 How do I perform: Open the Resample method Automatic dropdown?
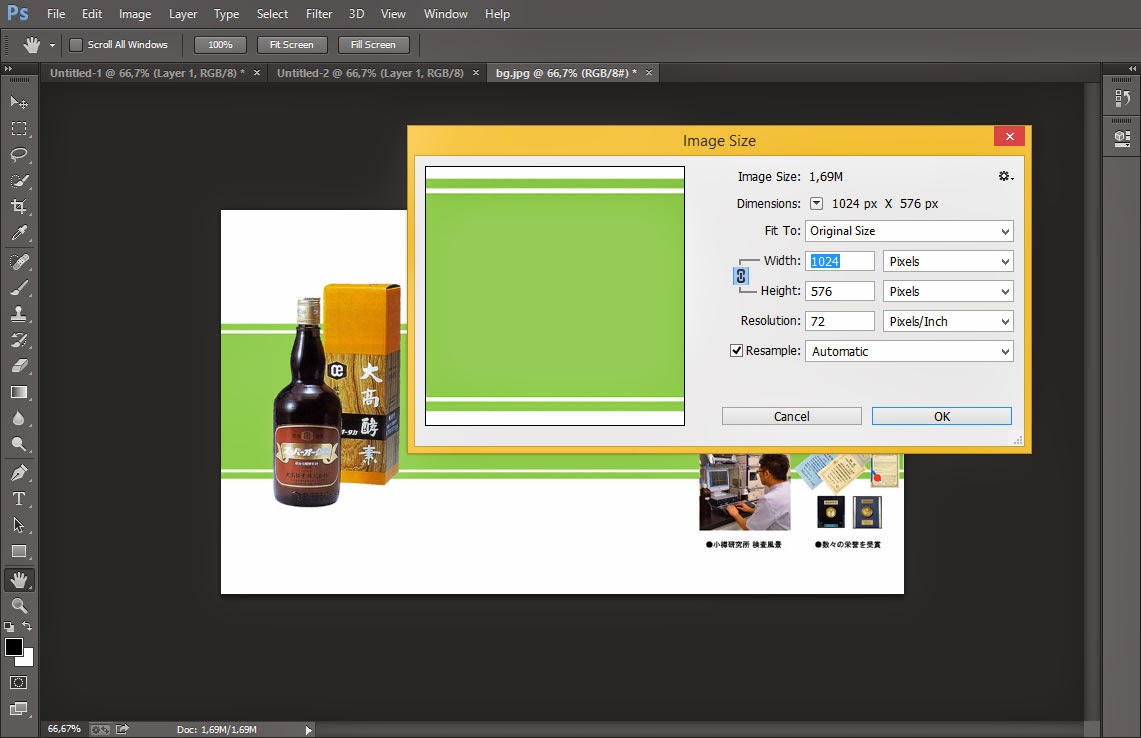909,351
